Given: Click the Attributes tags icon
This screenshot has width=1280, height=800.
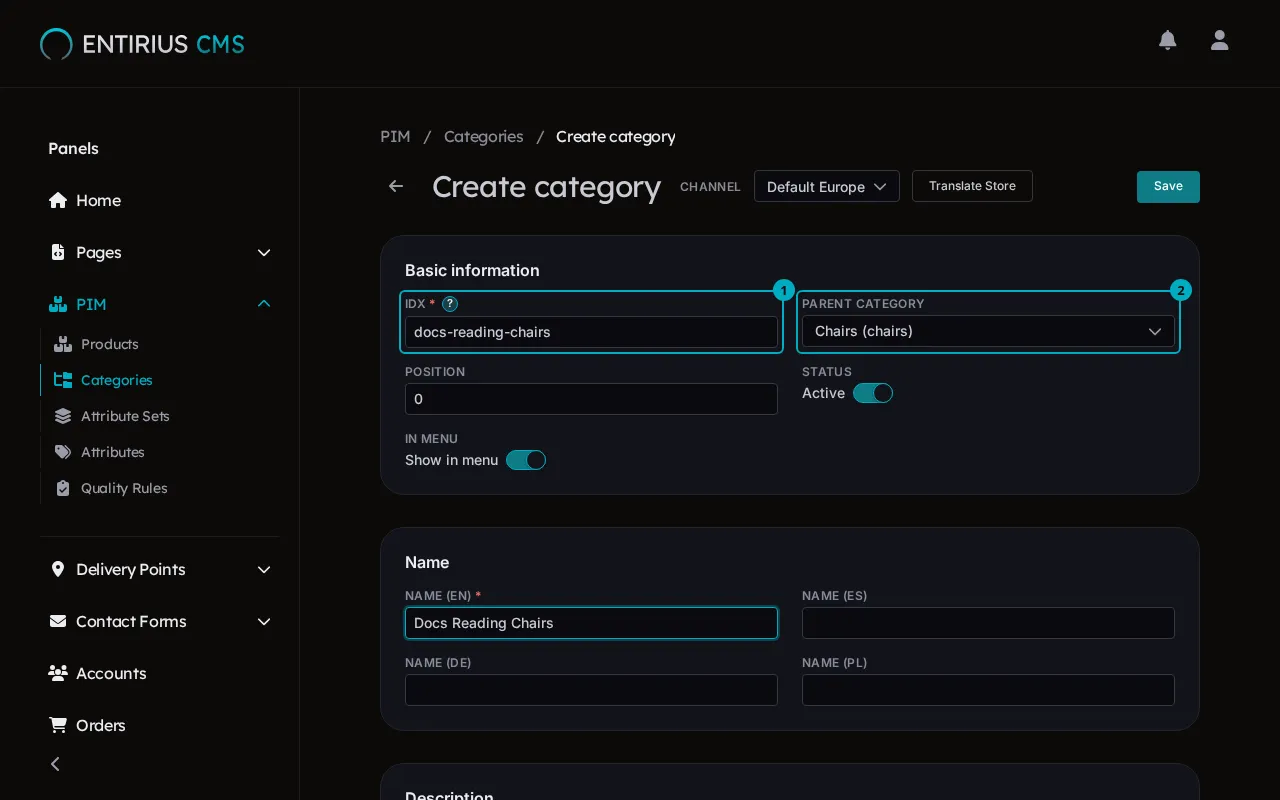Looking at the screenshot, I should 63,452.
